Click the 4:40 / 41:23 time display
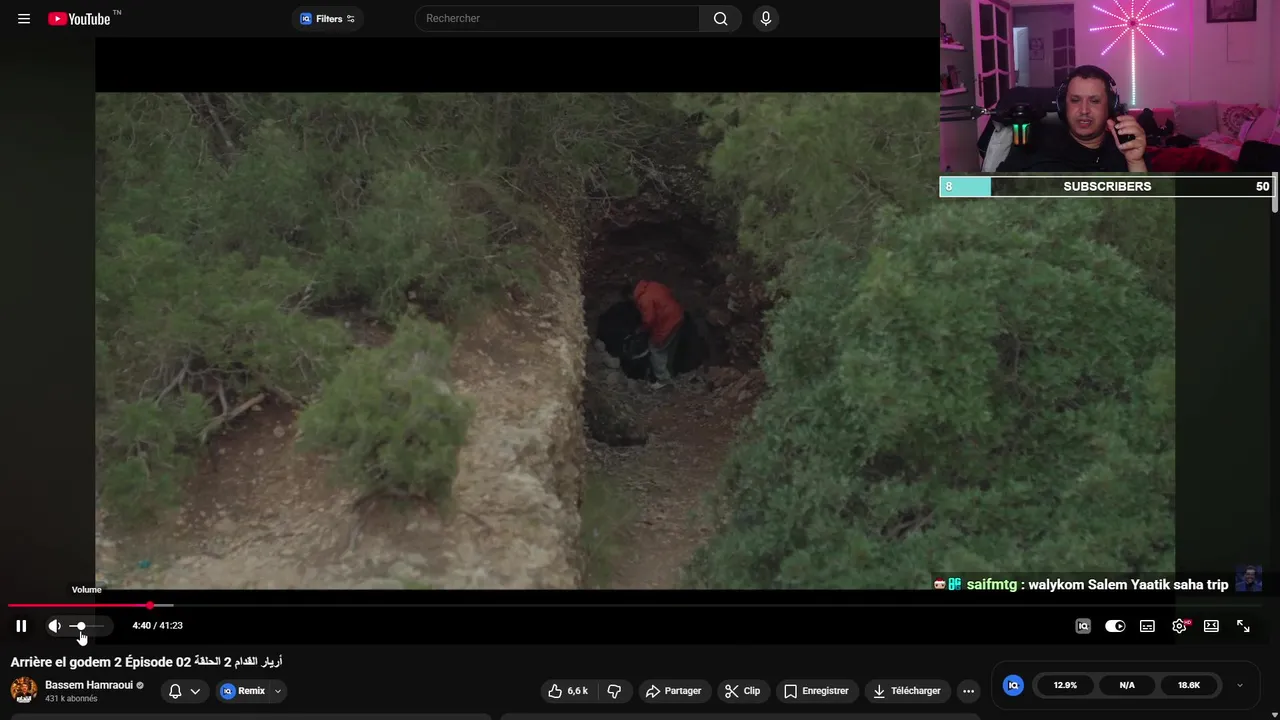This screenshot has height=720, width=1280. (x=157, y=626)
